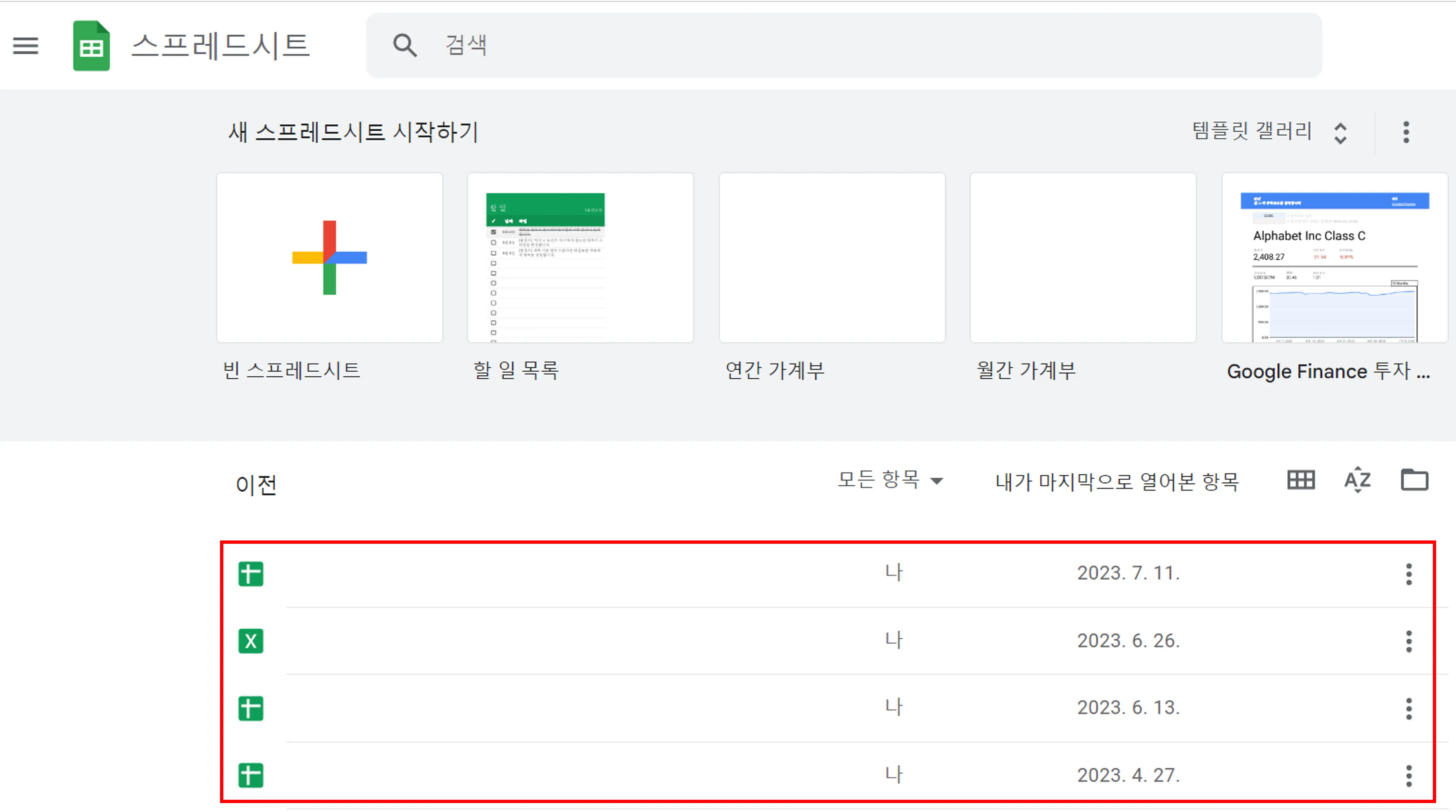Screen dimensions: 1456x812
Task: Click the 월간 가계부 label
Action: pyautogui.click(x=1026, y=371)
